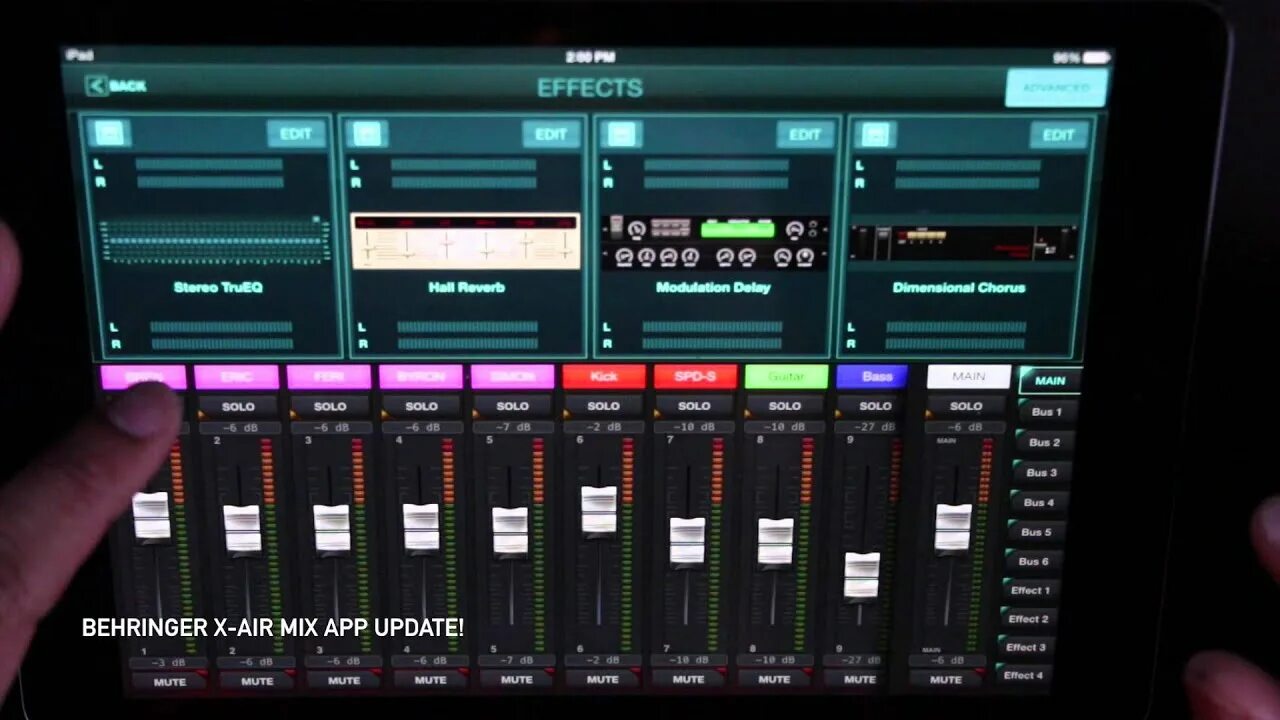The height and width of the screenshot is (720, 1280).
Task: Solo the ERIC channel
Action: (238, 406)
